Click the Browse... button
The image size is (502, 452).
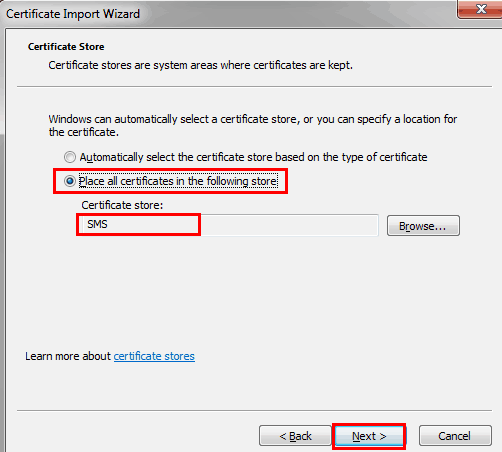423,226
